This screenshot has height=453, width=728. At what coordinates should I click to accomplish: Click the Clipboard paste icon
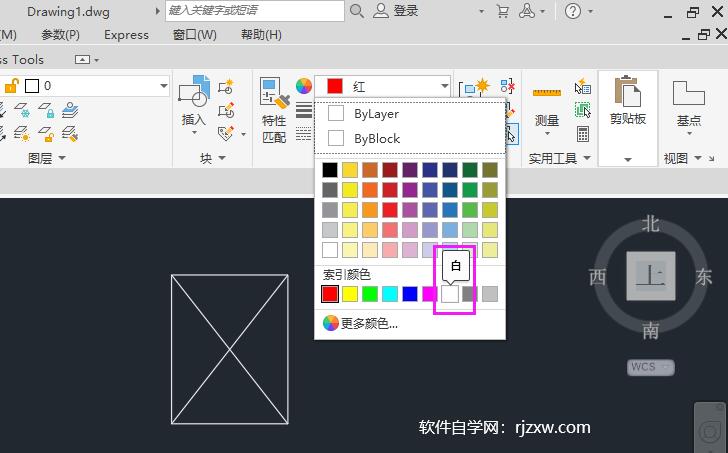628,91
